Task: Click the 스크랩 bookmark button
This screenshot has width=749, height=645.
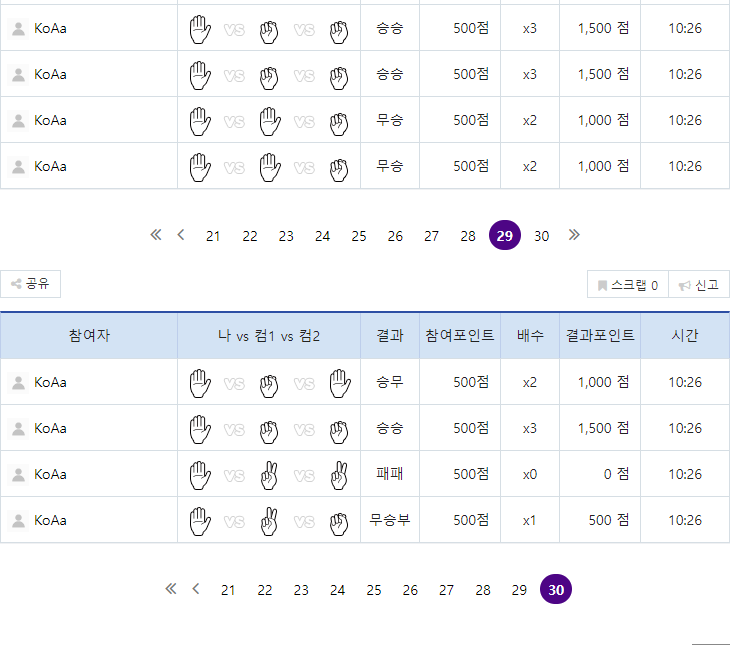Action: (x=627, y=285)
